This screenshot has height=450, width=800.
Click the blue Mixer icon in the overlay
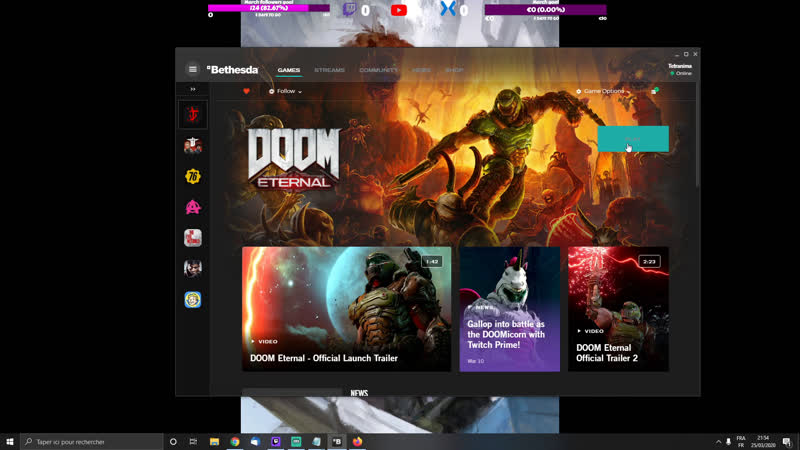click(448, 9)
